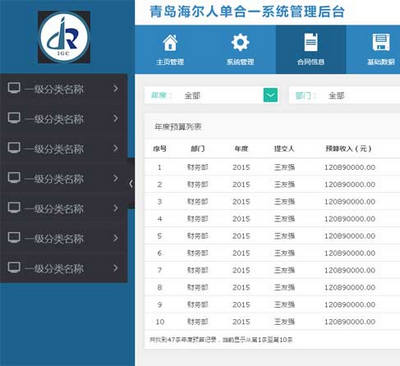Viewport: 400px width, 366px height.
Task: Select row number 9 cell
Action: [159, 305]
